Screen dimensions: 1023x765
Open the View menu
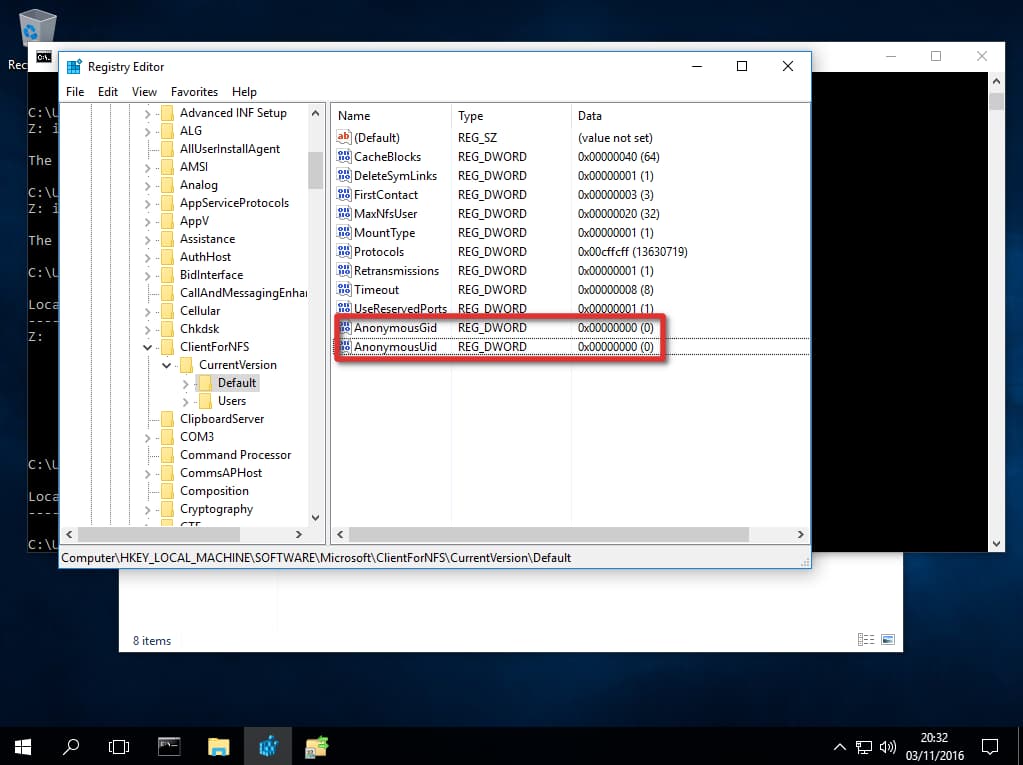pos(144,91)
